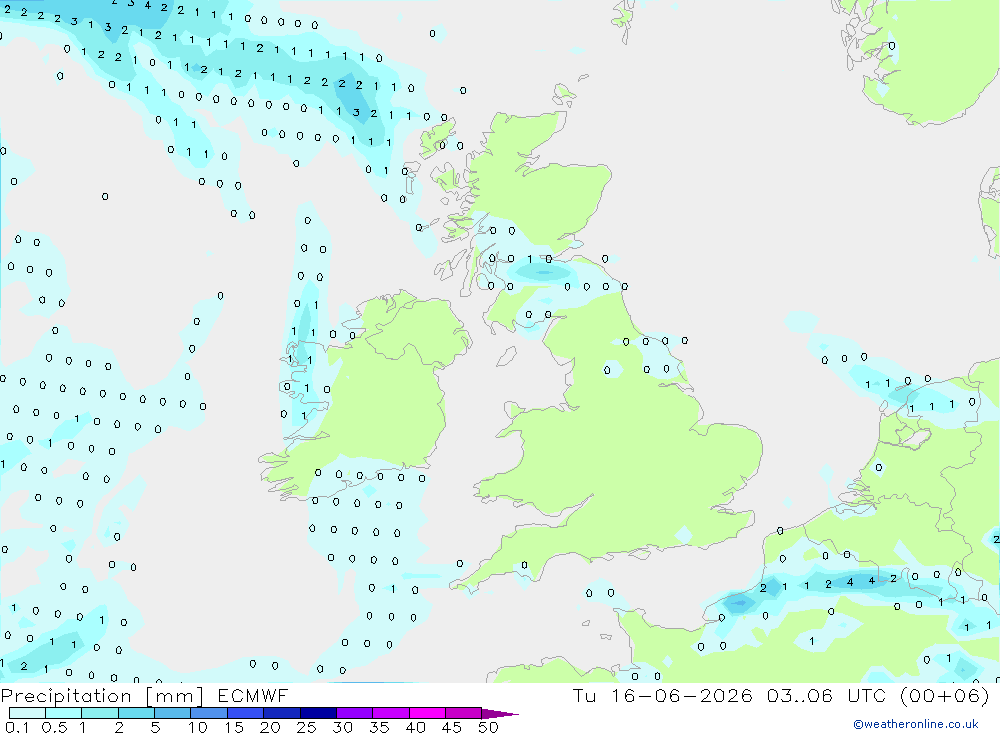Image resolution: width=1000 pixels, height=733 pixels.
Task: Click the 35–40 mm legend color swatch
Action: tap(391, 713)
